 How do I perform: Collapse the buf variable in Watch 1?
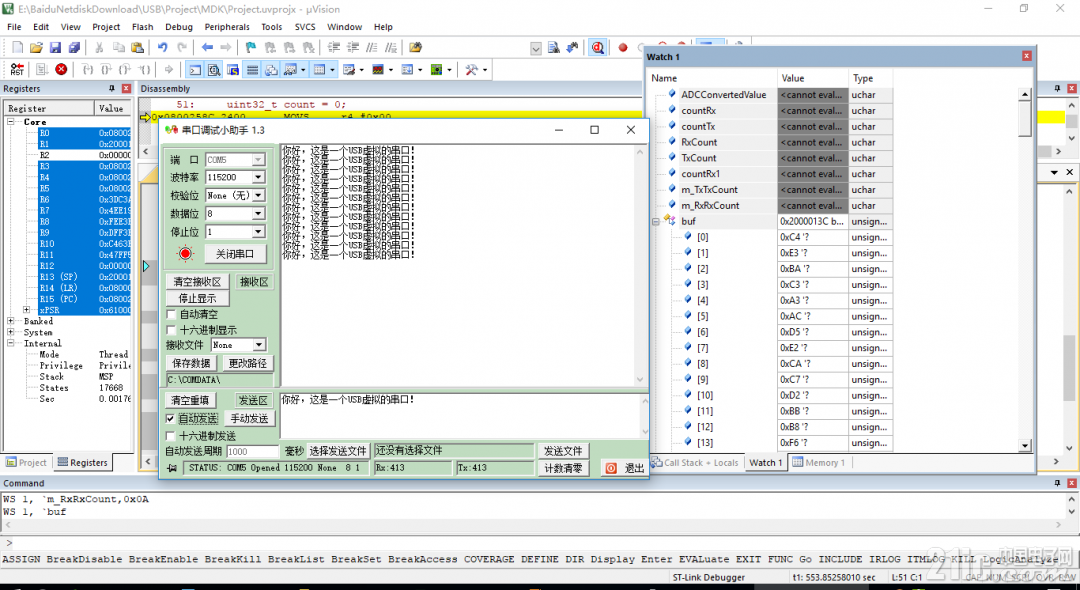pyautogui.click(x=656, y=222)
